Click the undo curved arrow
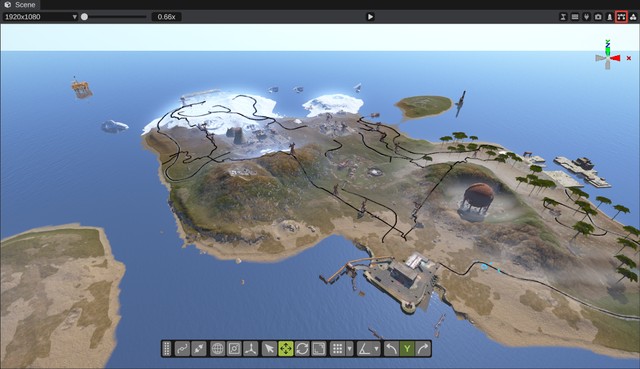Viewport: 640px width, 369px height. pyautogui.click(x=391, y=349)
